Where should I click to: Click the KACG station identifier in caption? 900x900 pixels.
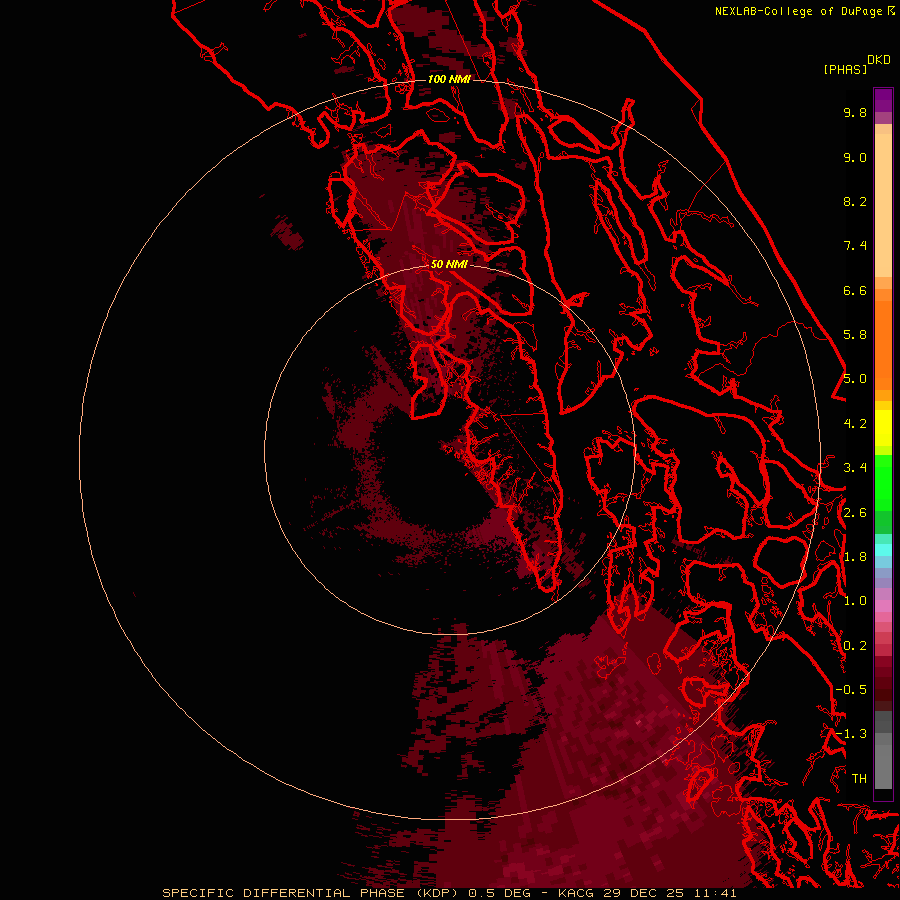(577, 893)
